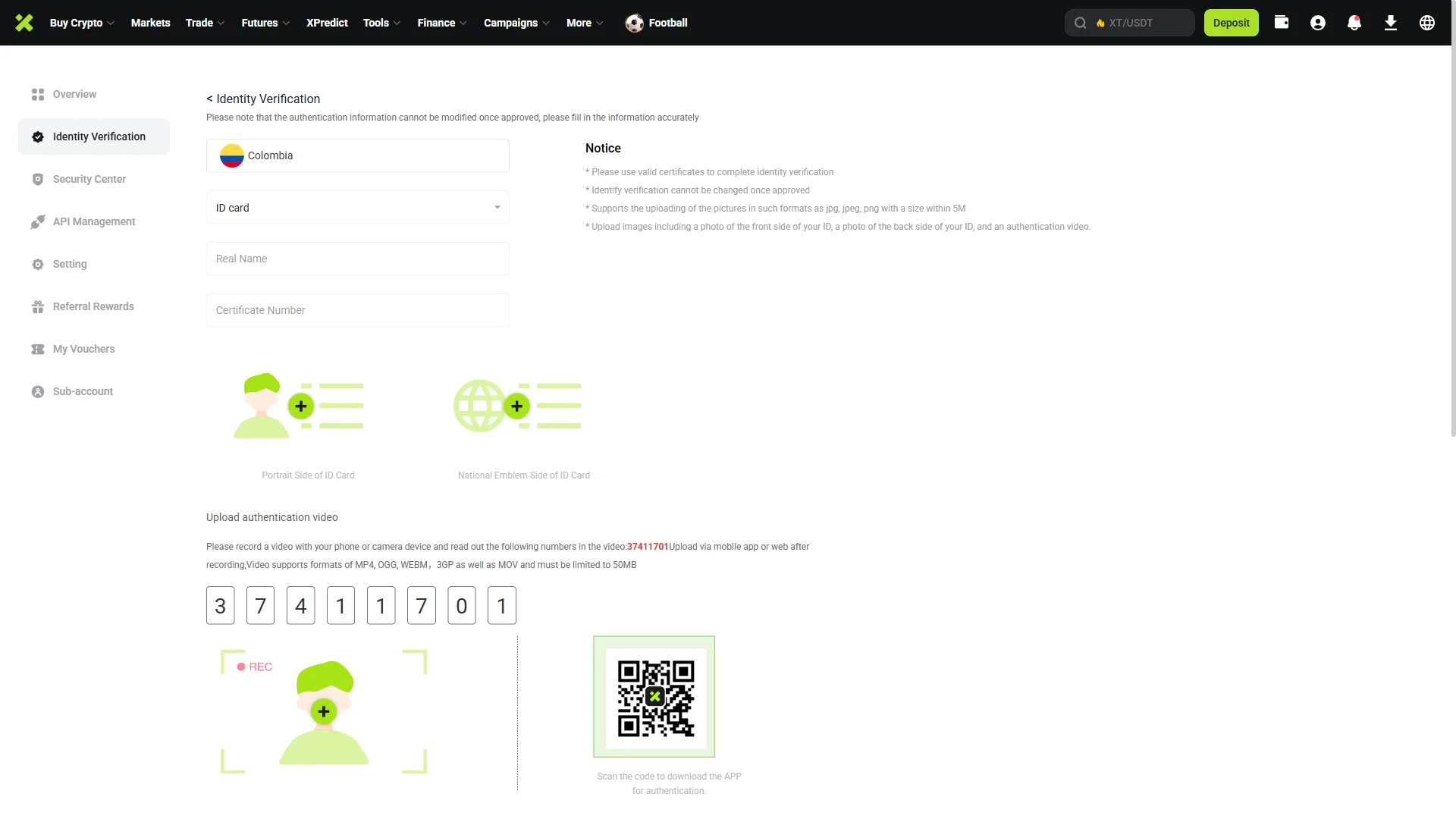
Task: Expand the Tools menu
Action: coord(381,23)
